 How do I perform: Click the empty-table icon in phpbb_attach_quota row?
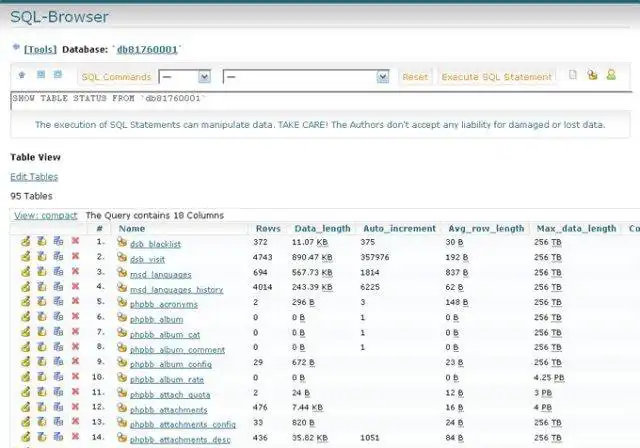tap(42, 392)
